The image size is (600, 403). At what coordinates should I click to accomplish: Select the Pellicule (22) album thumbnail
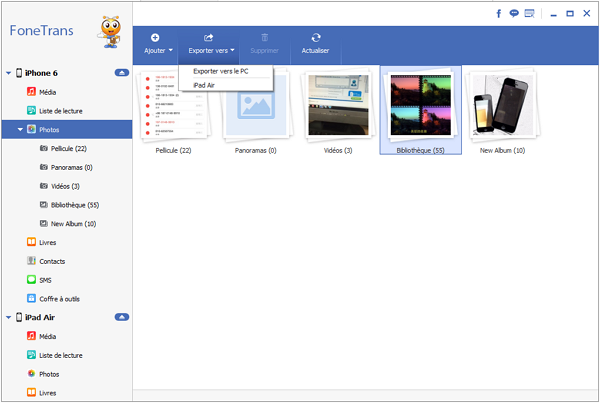coord(174,105)
